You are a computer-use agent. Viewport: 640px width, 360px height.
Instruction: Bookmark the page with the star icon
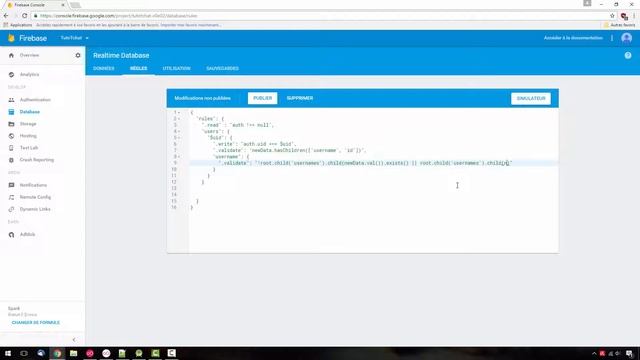(x=612, y=16)
